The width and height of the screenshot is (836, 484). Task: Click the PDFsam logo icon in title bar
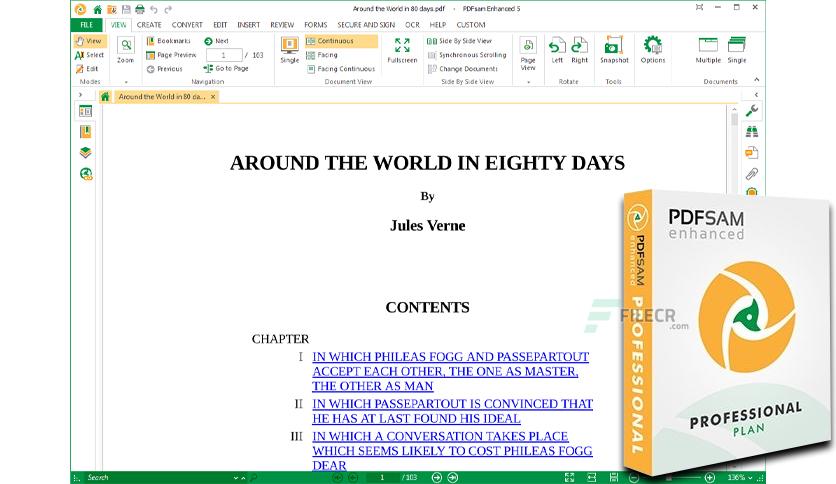coord(81,9)
